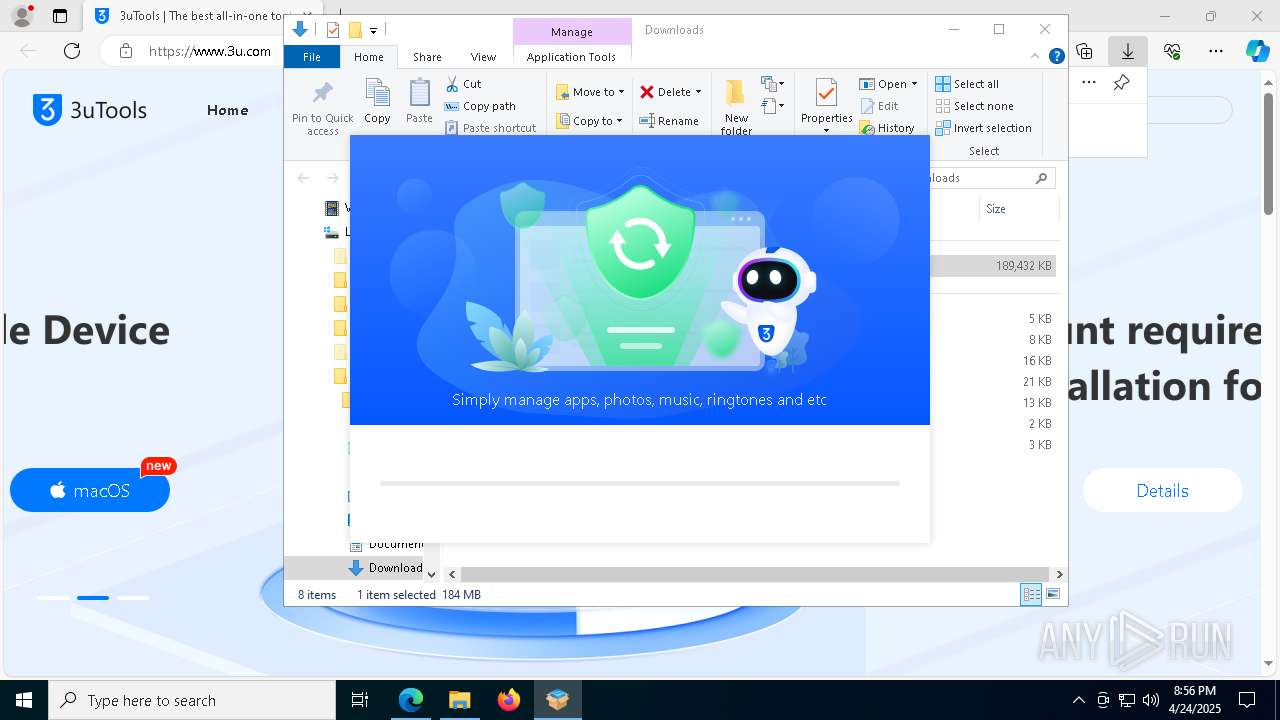Viewport: 1280px width, 720px height.
Task: Click Select none in the ribbon
Action: (x=974, y=106)
